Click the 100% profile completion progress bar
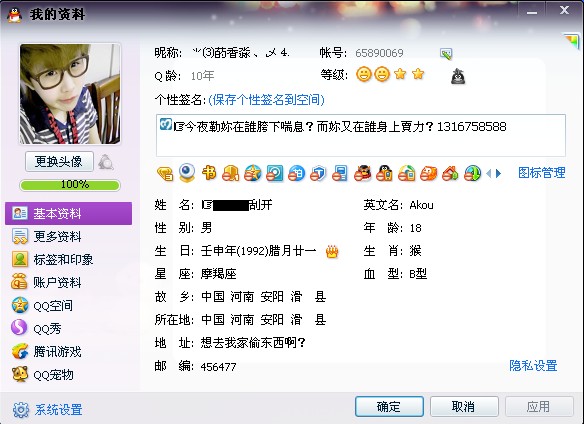The image size is (584, 424). (x=70, y=185)
